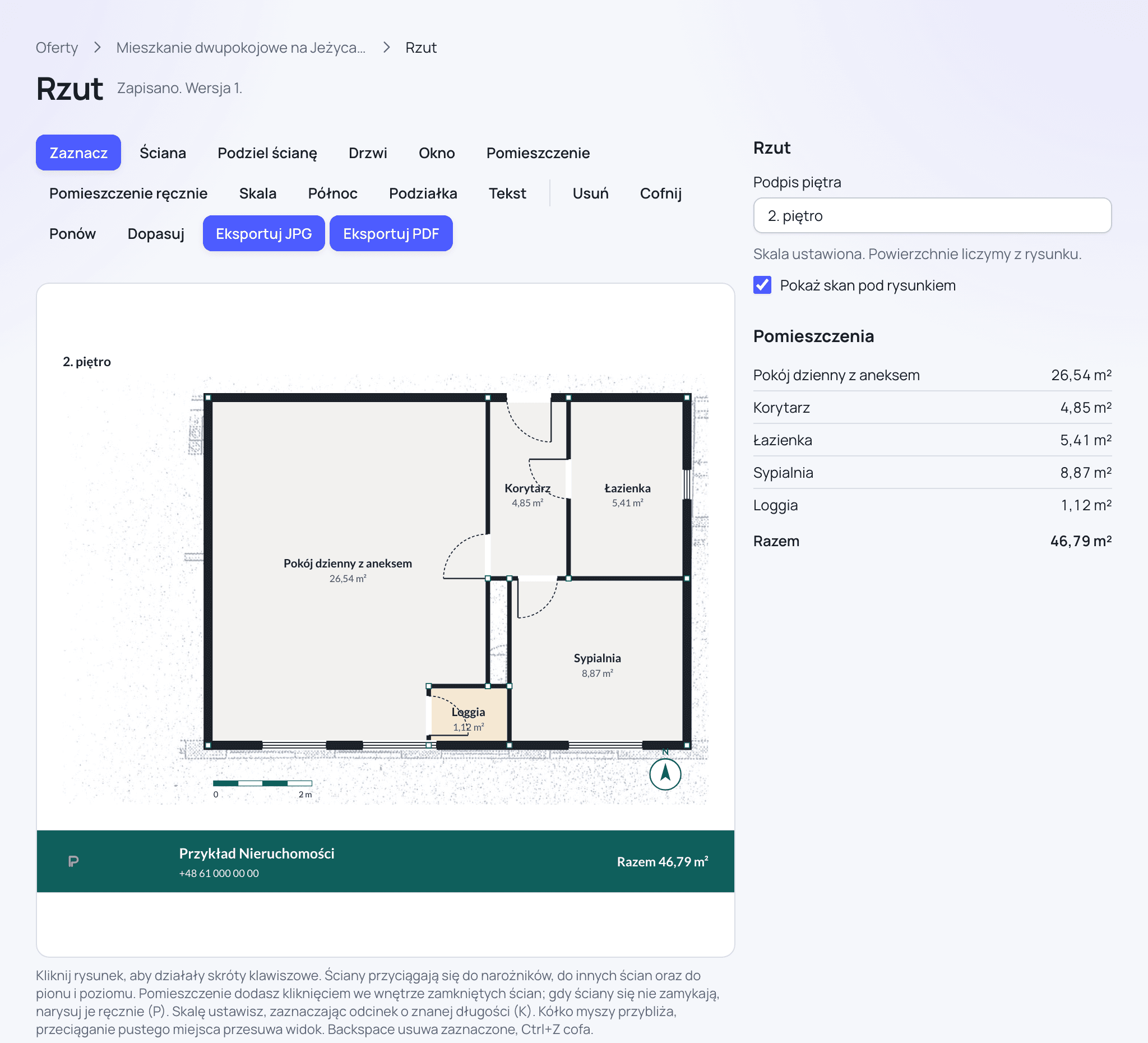Open the Oferty breadcrumb link
The width and height of the screenshot is (1148, 1043).
(57, 47)
